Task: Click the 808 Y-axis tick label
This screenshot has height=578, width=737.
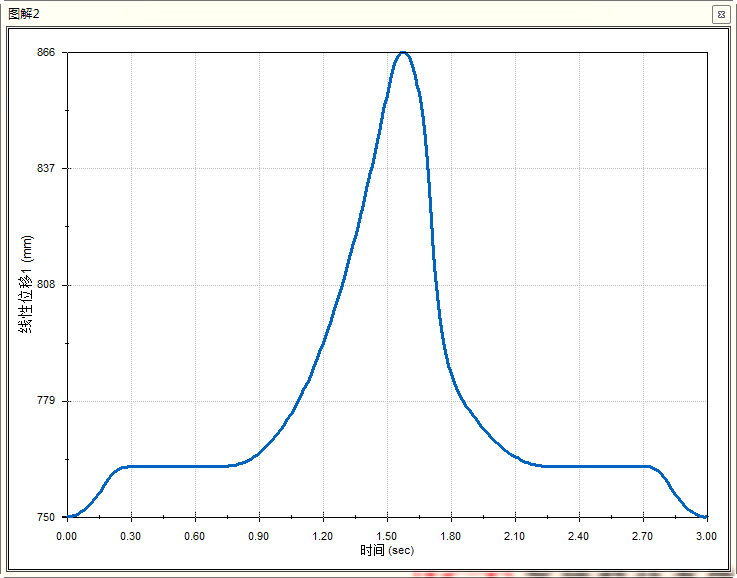Action: 46,285
